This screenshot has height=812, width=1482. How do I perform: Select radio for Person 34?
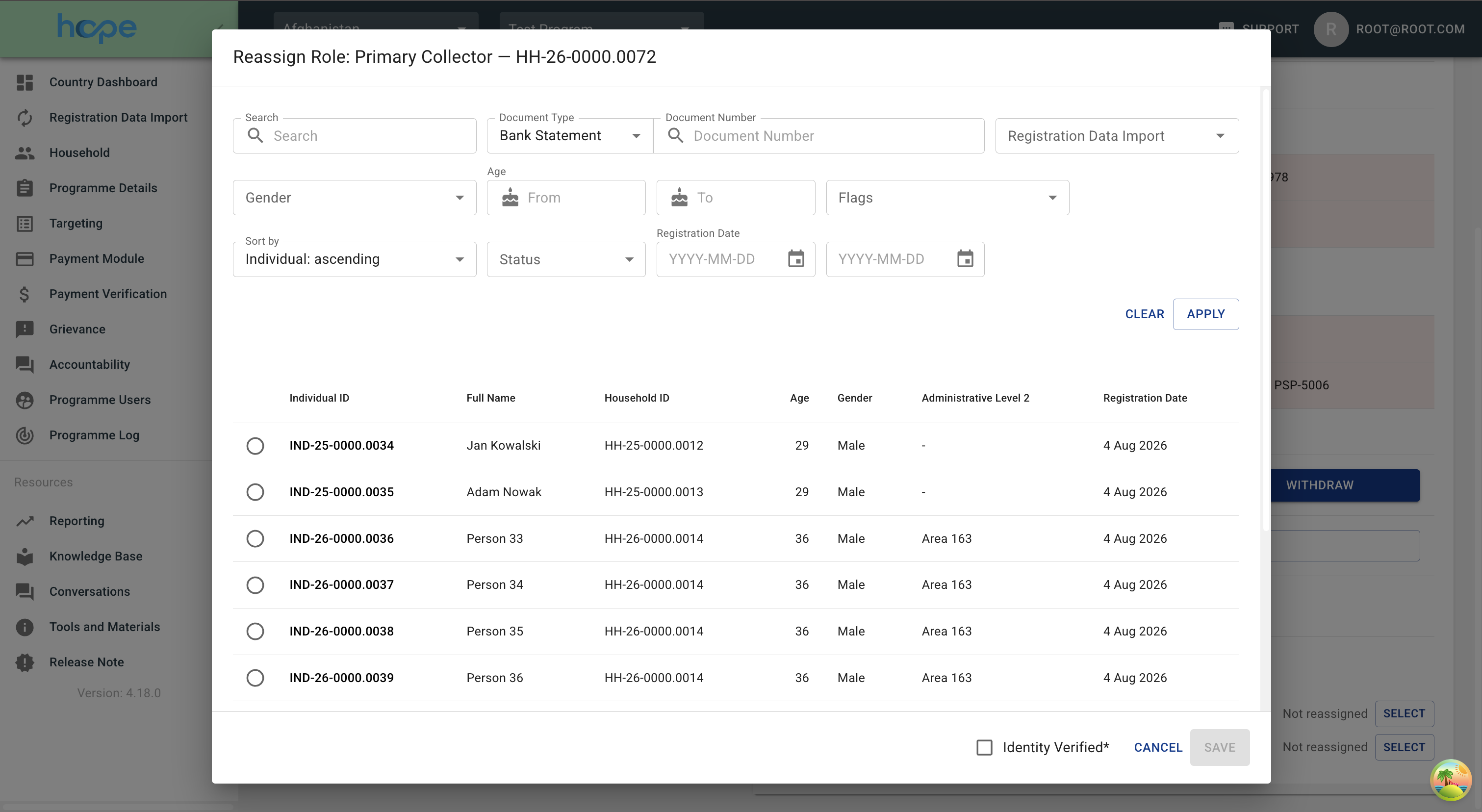(x=255, y=585)
